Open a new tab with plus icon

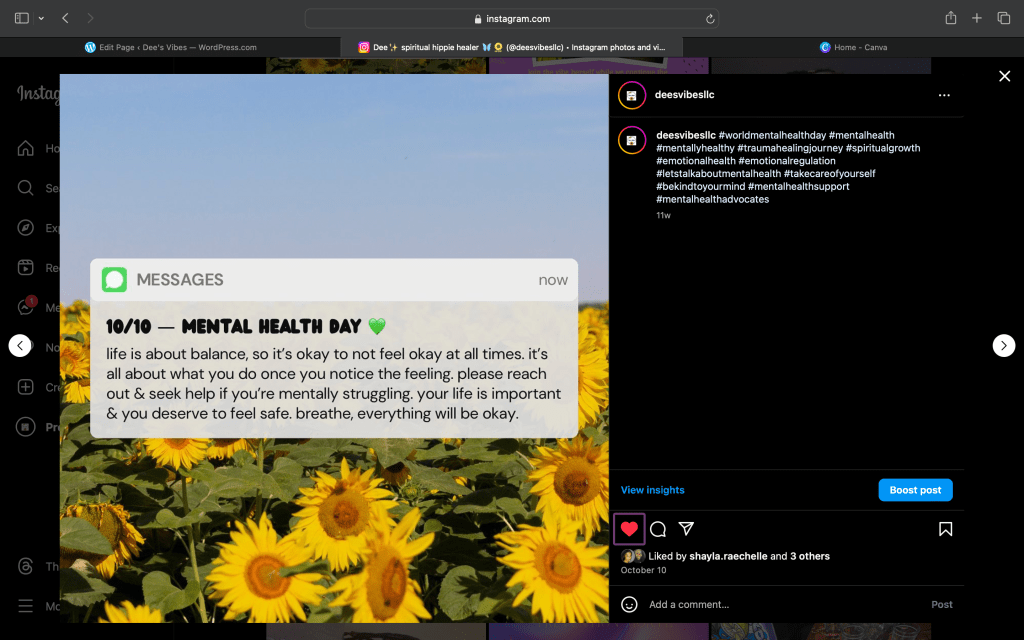[x=977, y=18]
